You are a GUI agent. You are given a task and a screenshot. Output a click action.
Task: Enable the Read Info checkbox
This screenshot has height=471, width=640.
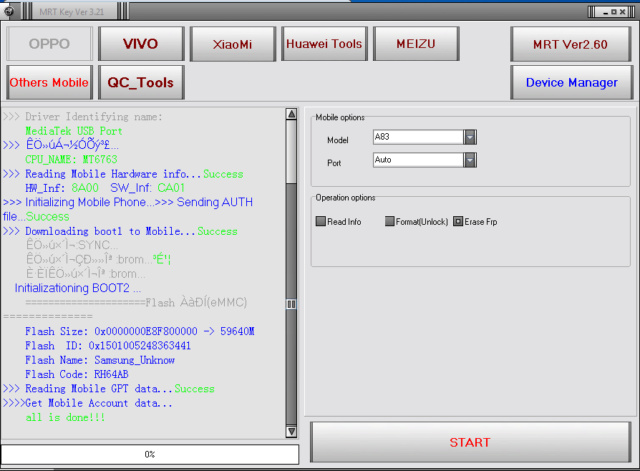(321, 221)
